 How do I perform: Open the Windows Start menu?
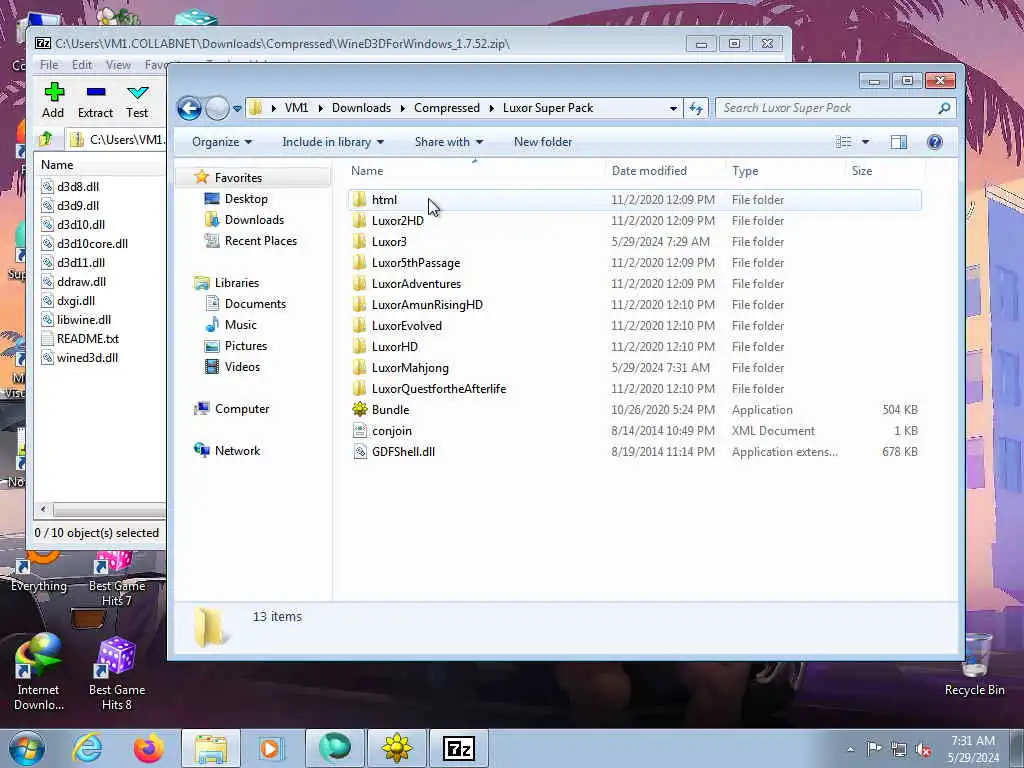coord(27,748)
